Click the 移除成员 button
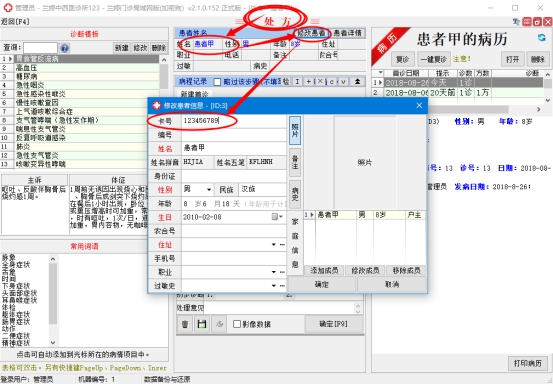Viewport: 553px width, 384px height. pos(406,270)
